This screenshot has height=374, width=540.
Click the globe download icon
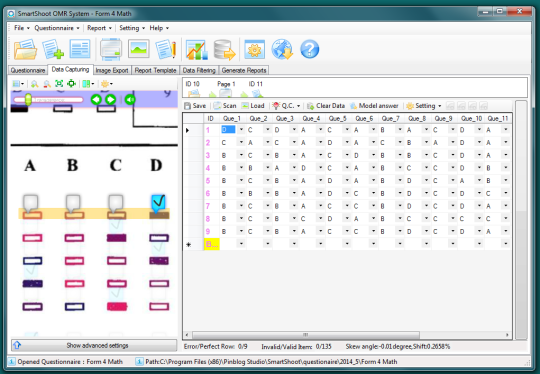pos(282,49)
